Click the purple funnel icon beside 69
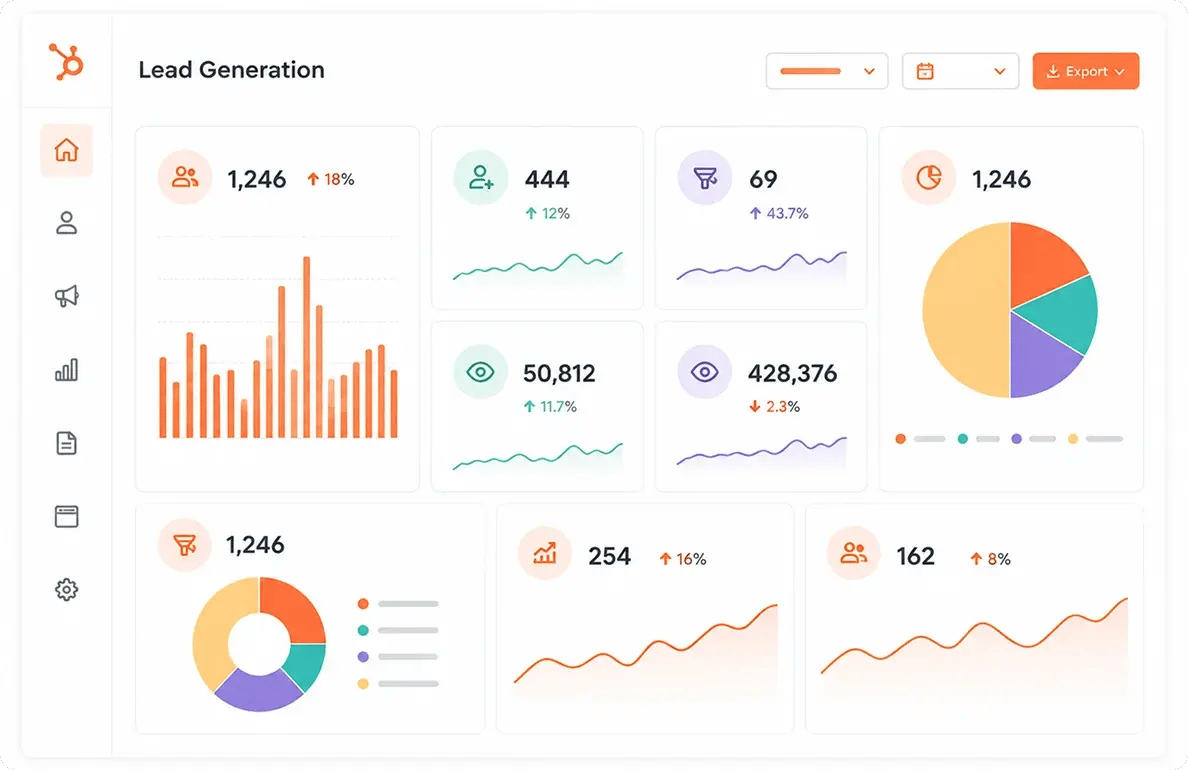This screenshot has height=770, width=1188. coord(705,177)
